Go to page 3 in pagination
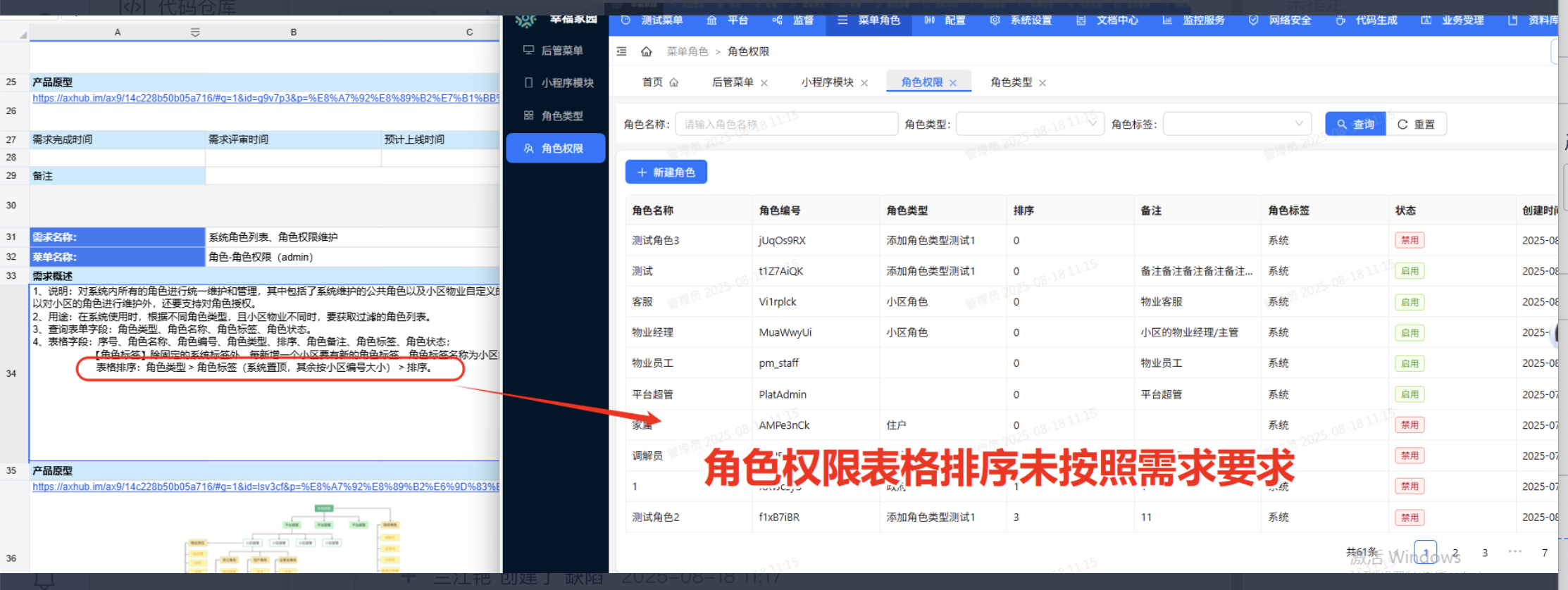This screenshot has width=1568, height=590. coord(1485,553)
